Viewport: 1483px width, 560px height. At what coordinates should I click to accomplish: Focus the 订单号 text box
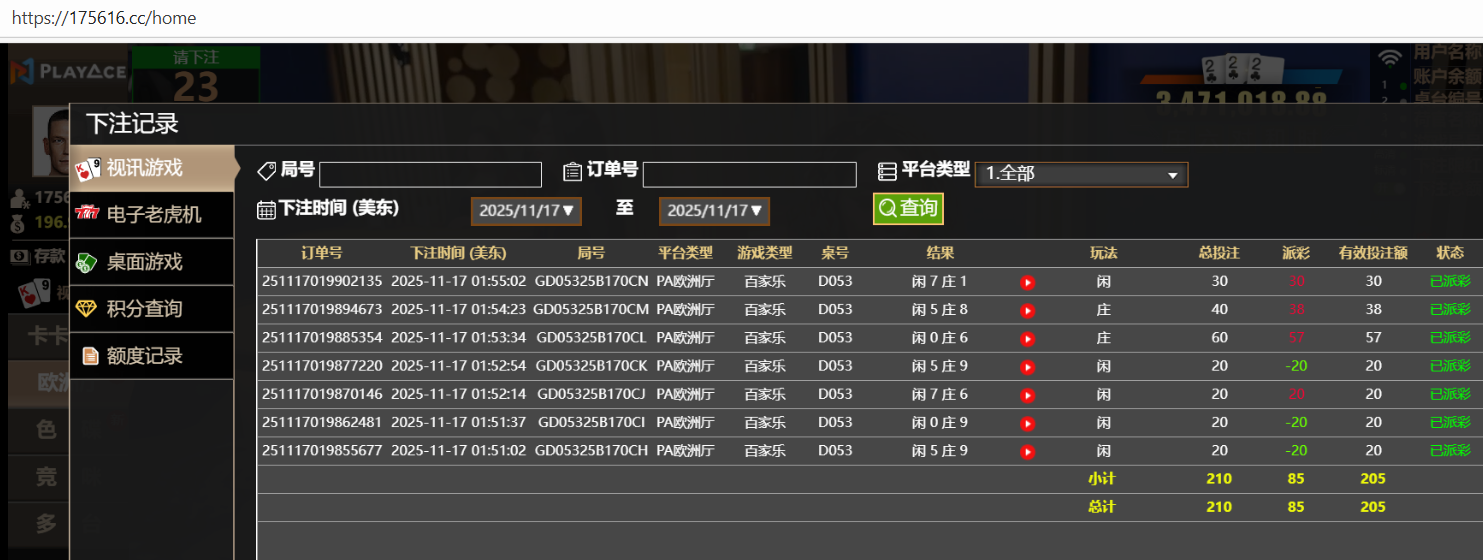pos(749,175)
